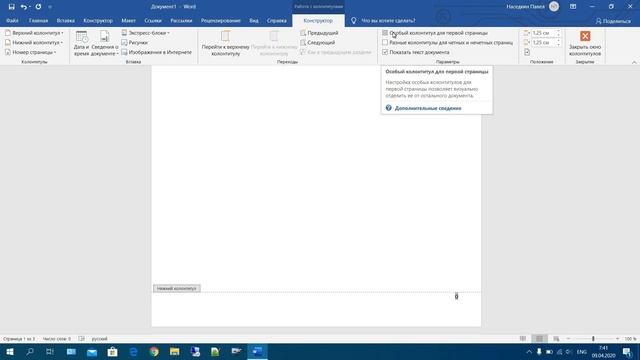Expand the Верхний колонтитул dropdown

34,33
